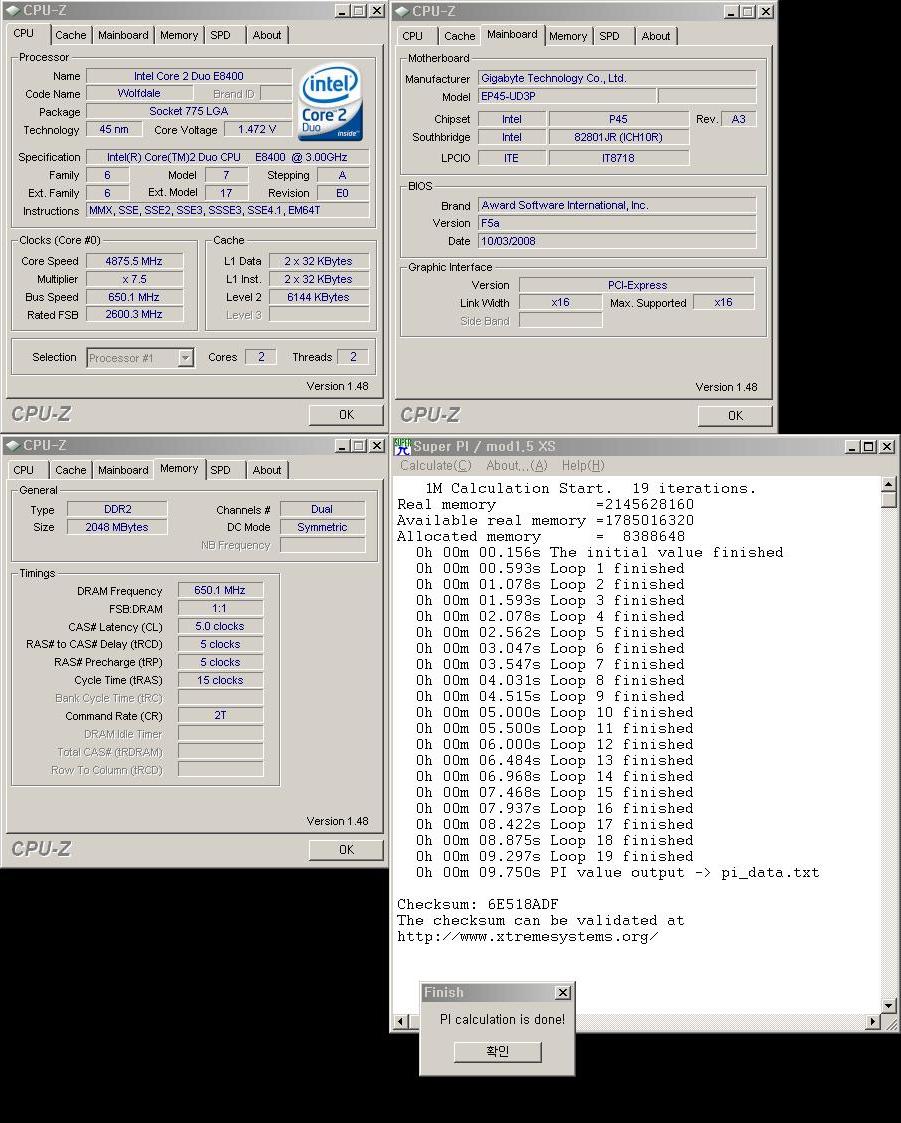Click OK in the top-left CPU-Z window
This screenshot has width=901, height=1123.
[x=346, y=415]
